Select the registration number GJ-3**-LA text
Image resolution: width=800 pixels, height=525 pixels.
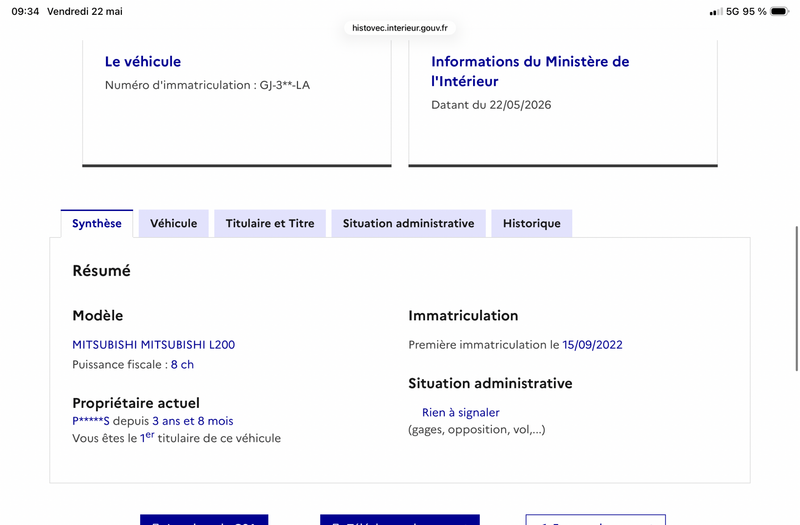[285, 85]
